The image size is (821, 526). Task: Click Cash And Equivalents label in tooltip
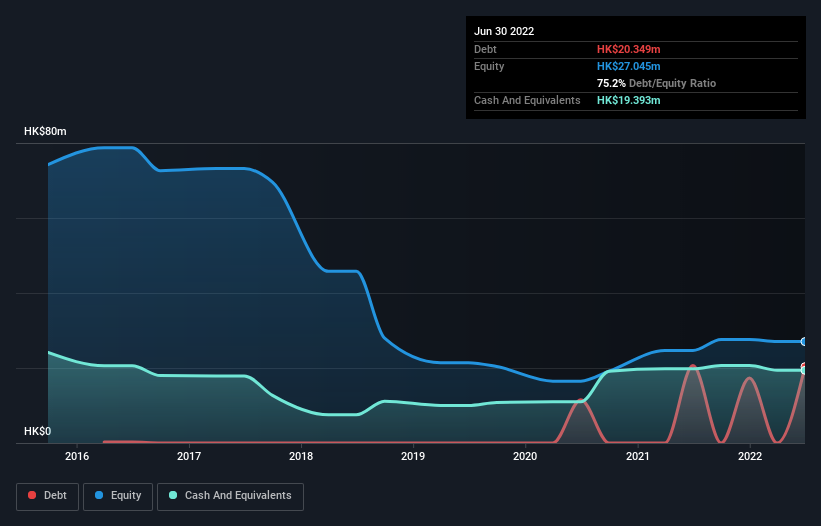coord(527,100)
